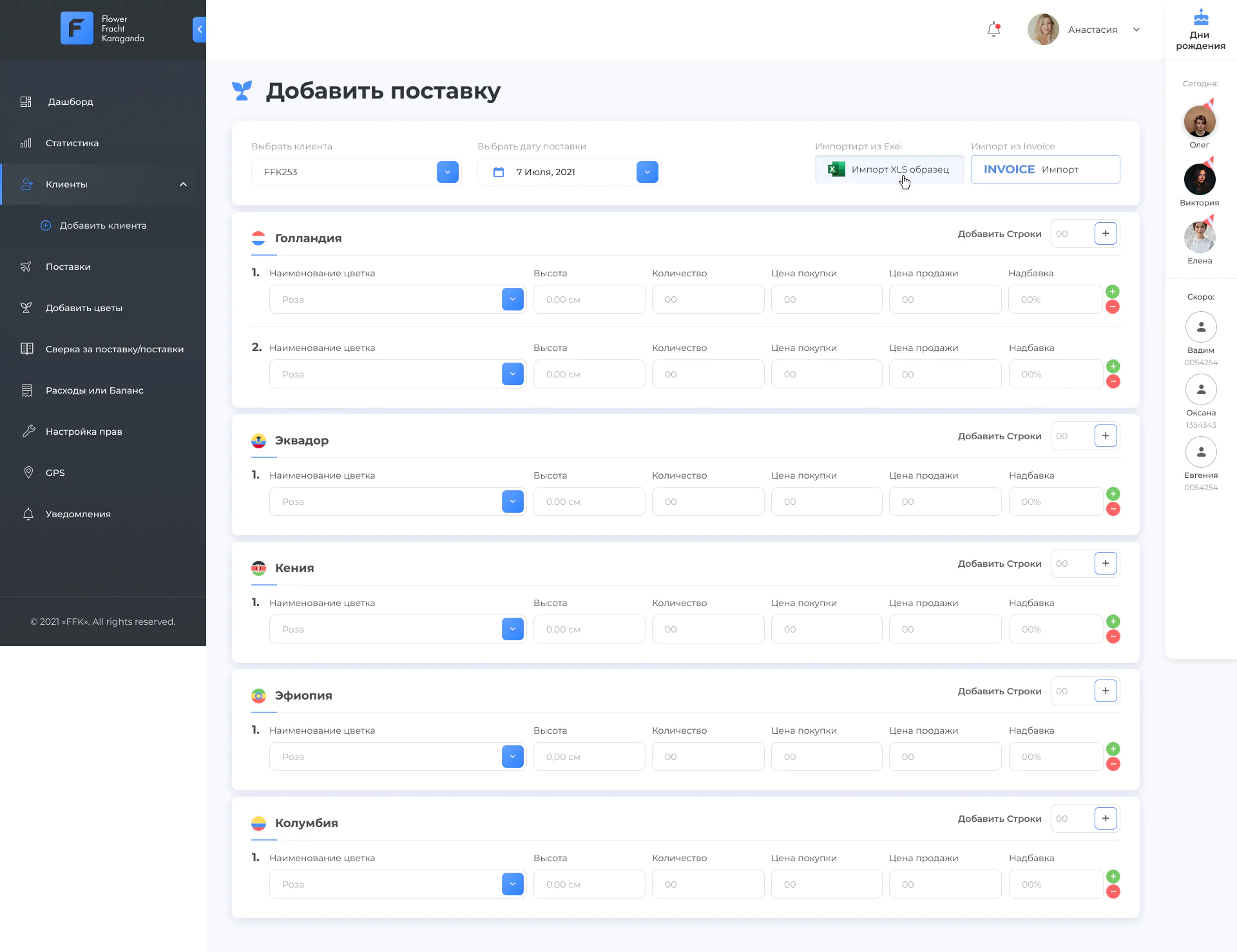Click the INVOICE Импорт button

pos(1045,169)
